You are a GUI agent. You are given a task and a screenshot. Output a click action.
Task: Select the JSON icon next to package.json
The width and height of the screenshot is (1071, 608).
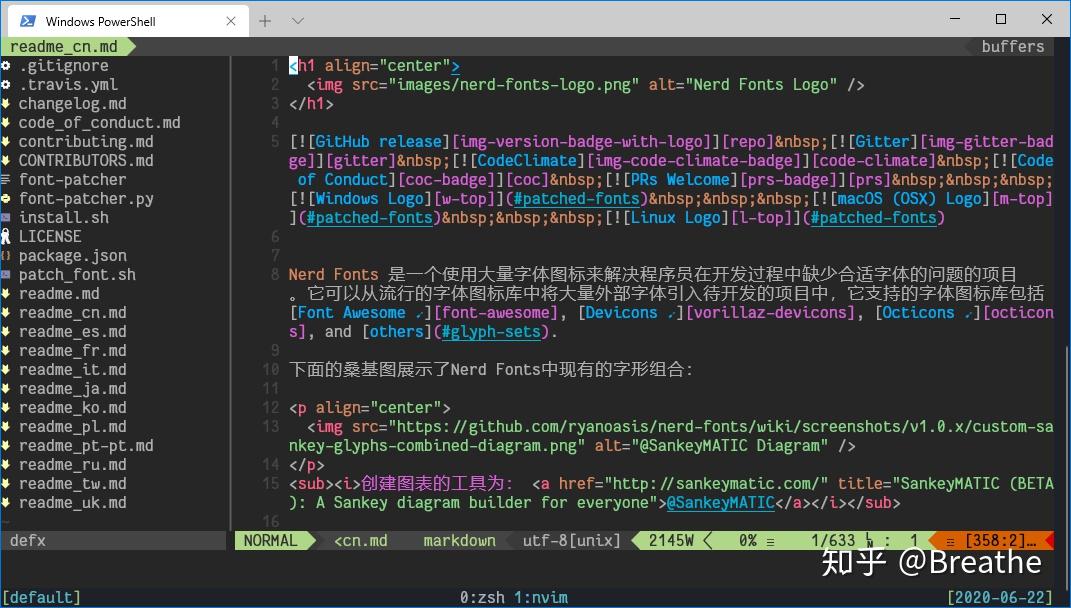(x=8, y=255)
